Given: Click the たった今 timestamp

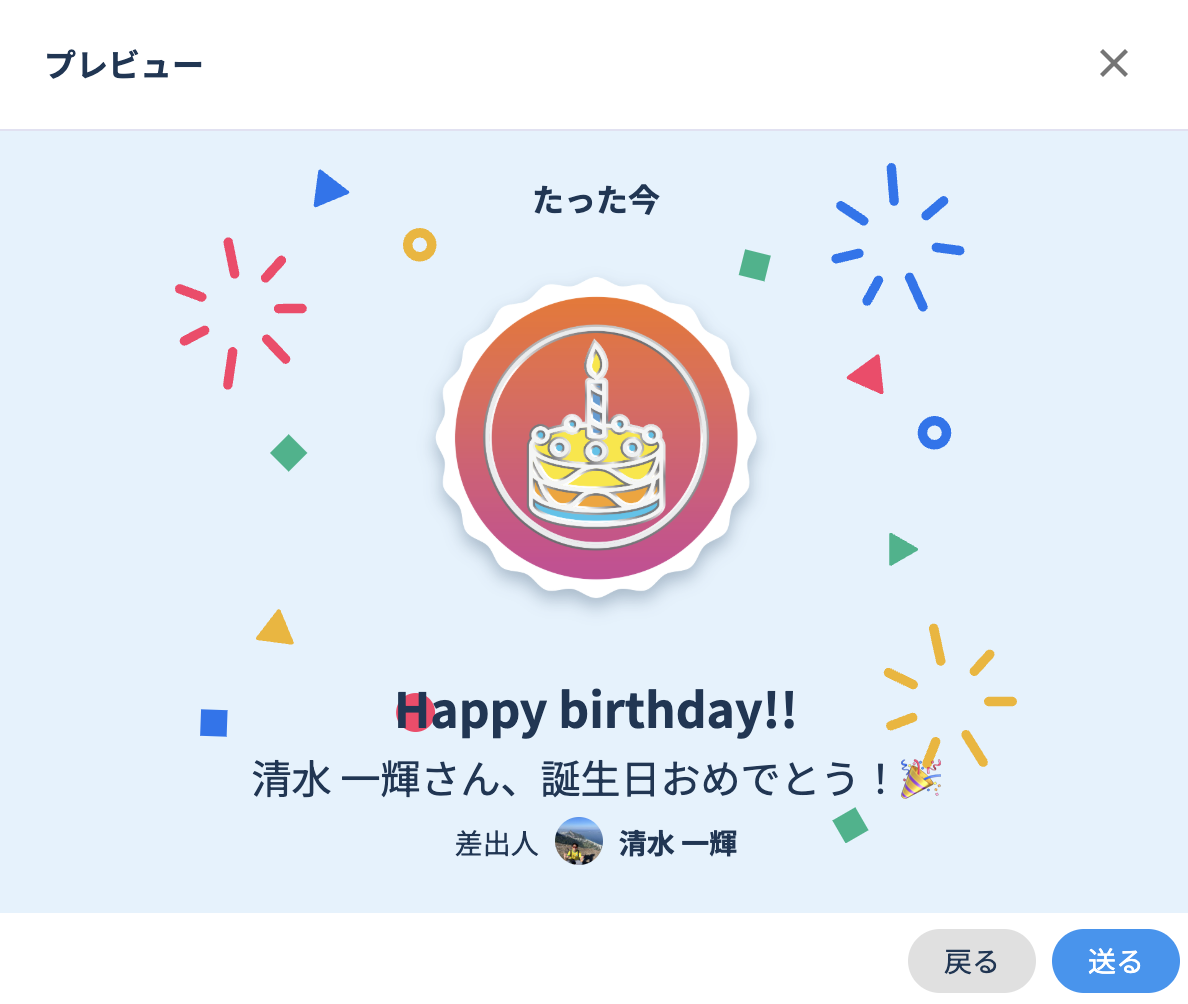Looking at the screenshot, I should (x=596, y=200).
